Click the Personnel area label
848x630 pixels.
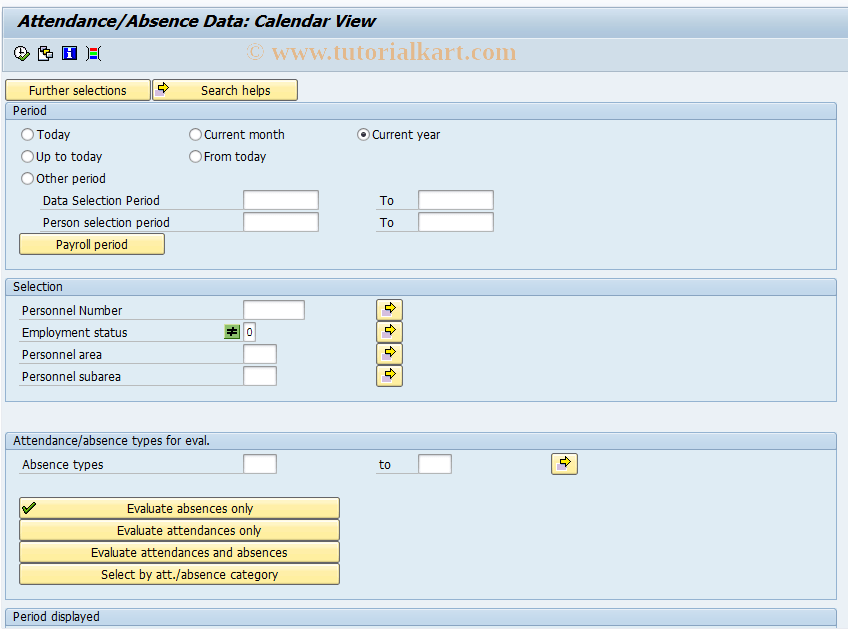point(62,355)
